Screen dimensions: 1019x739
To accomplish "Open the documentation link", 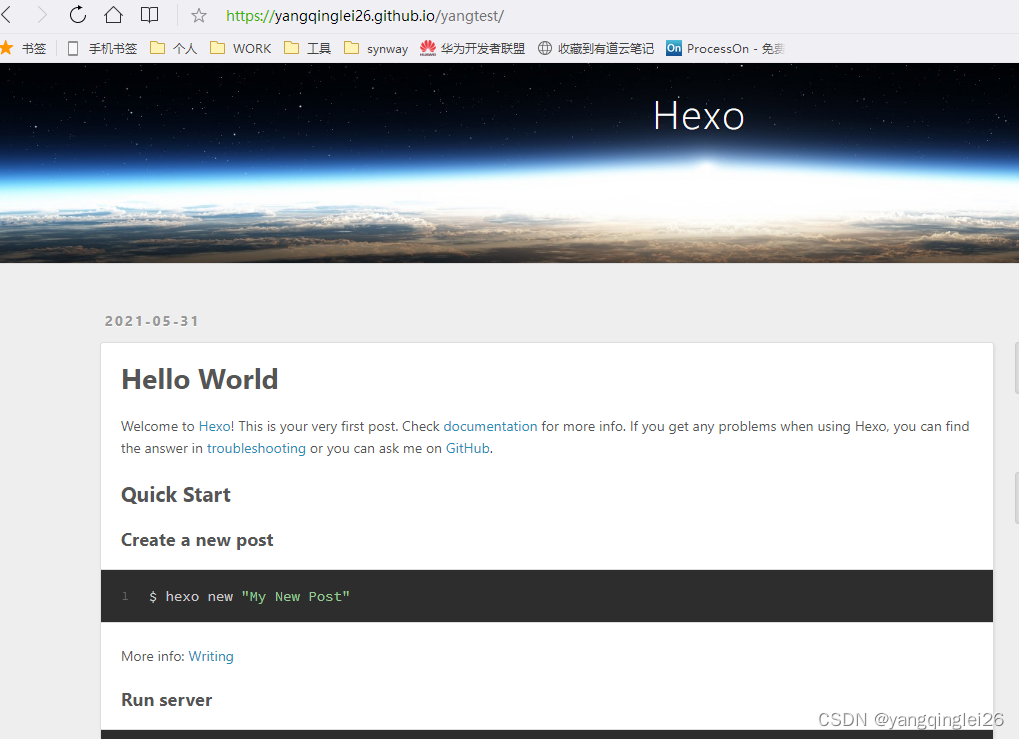I will 490,426.
